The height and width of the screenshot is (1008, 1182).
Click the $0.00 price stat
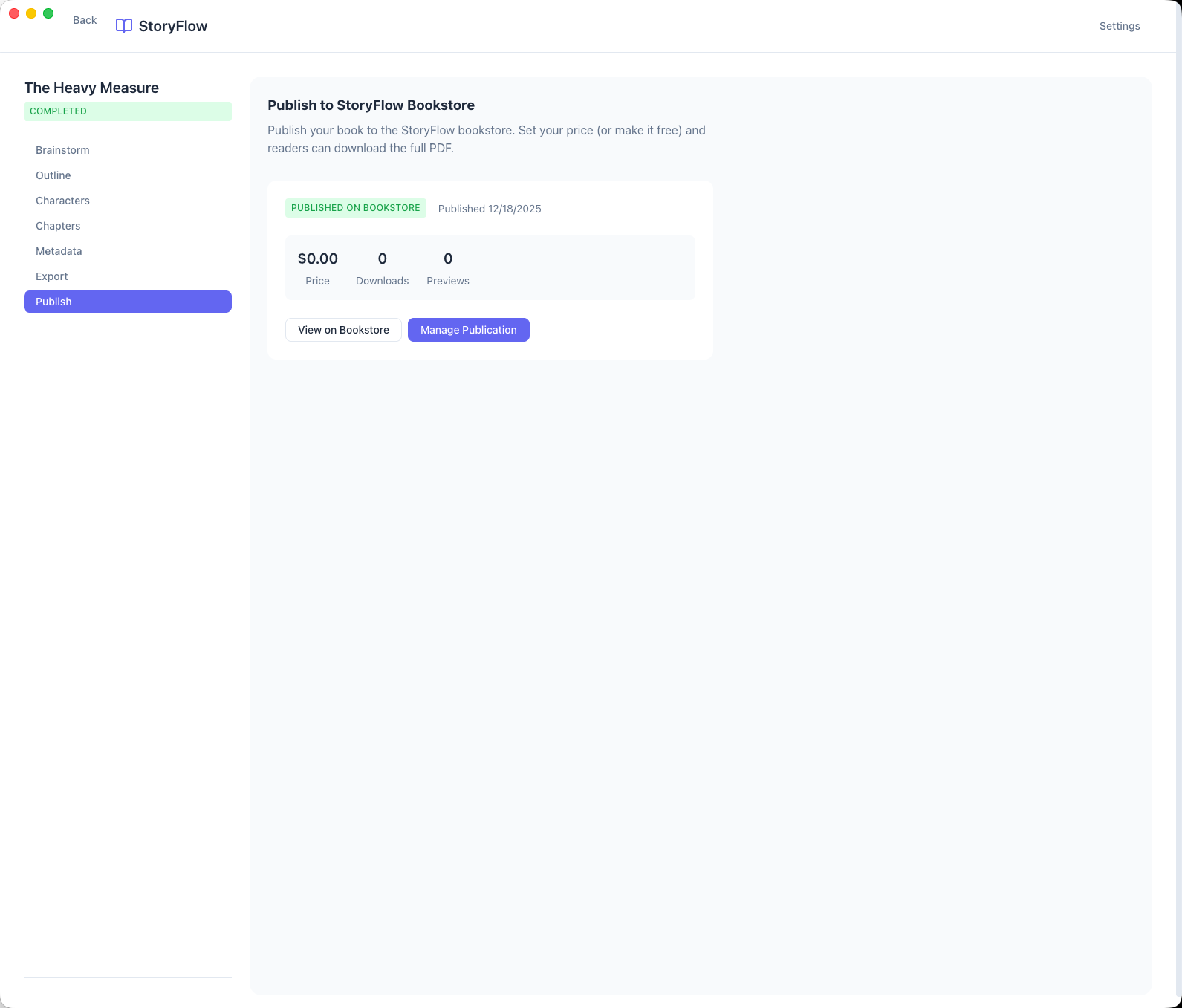click(x=317, y=259)
